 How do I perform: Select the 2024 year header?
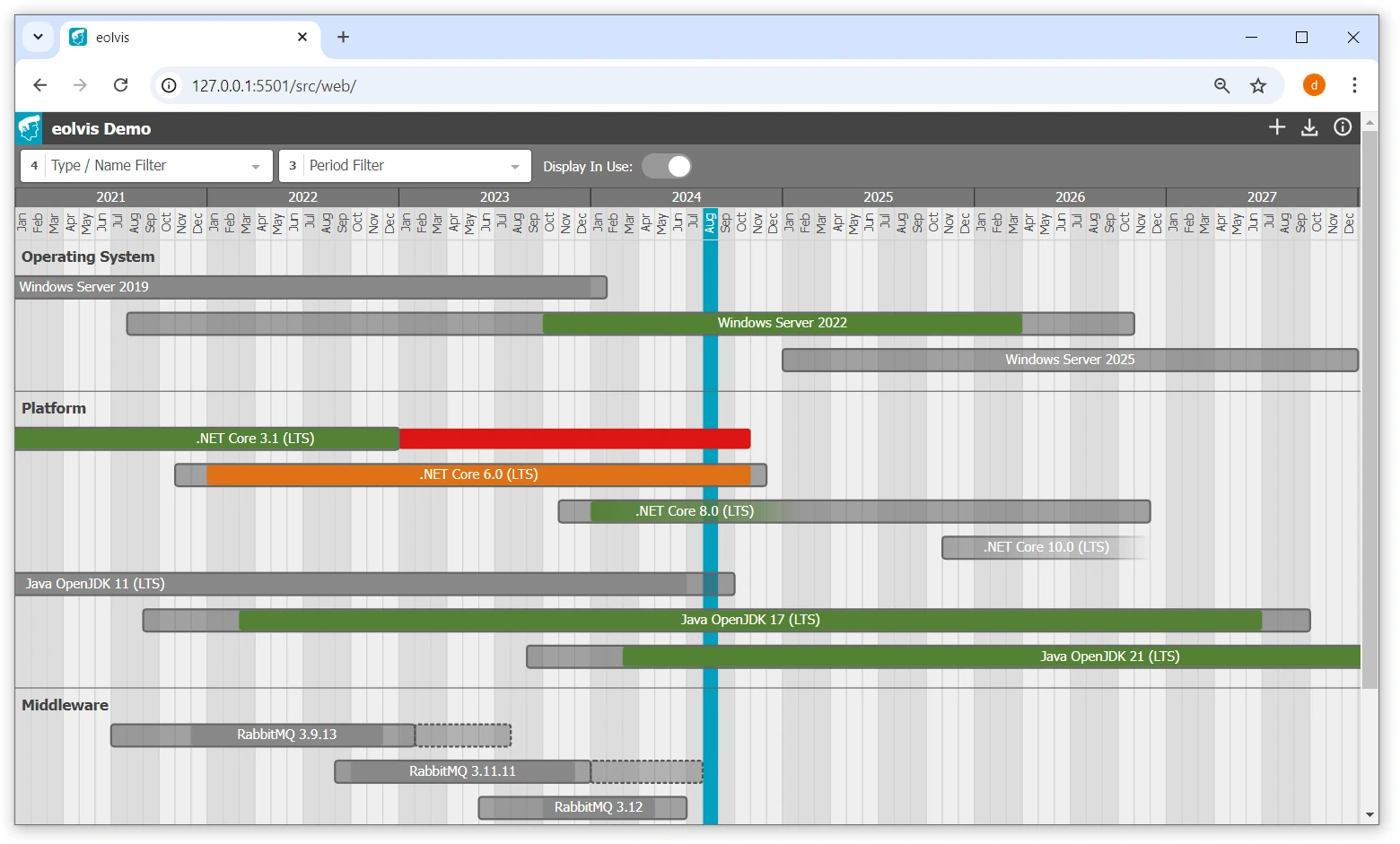[687, 197]
